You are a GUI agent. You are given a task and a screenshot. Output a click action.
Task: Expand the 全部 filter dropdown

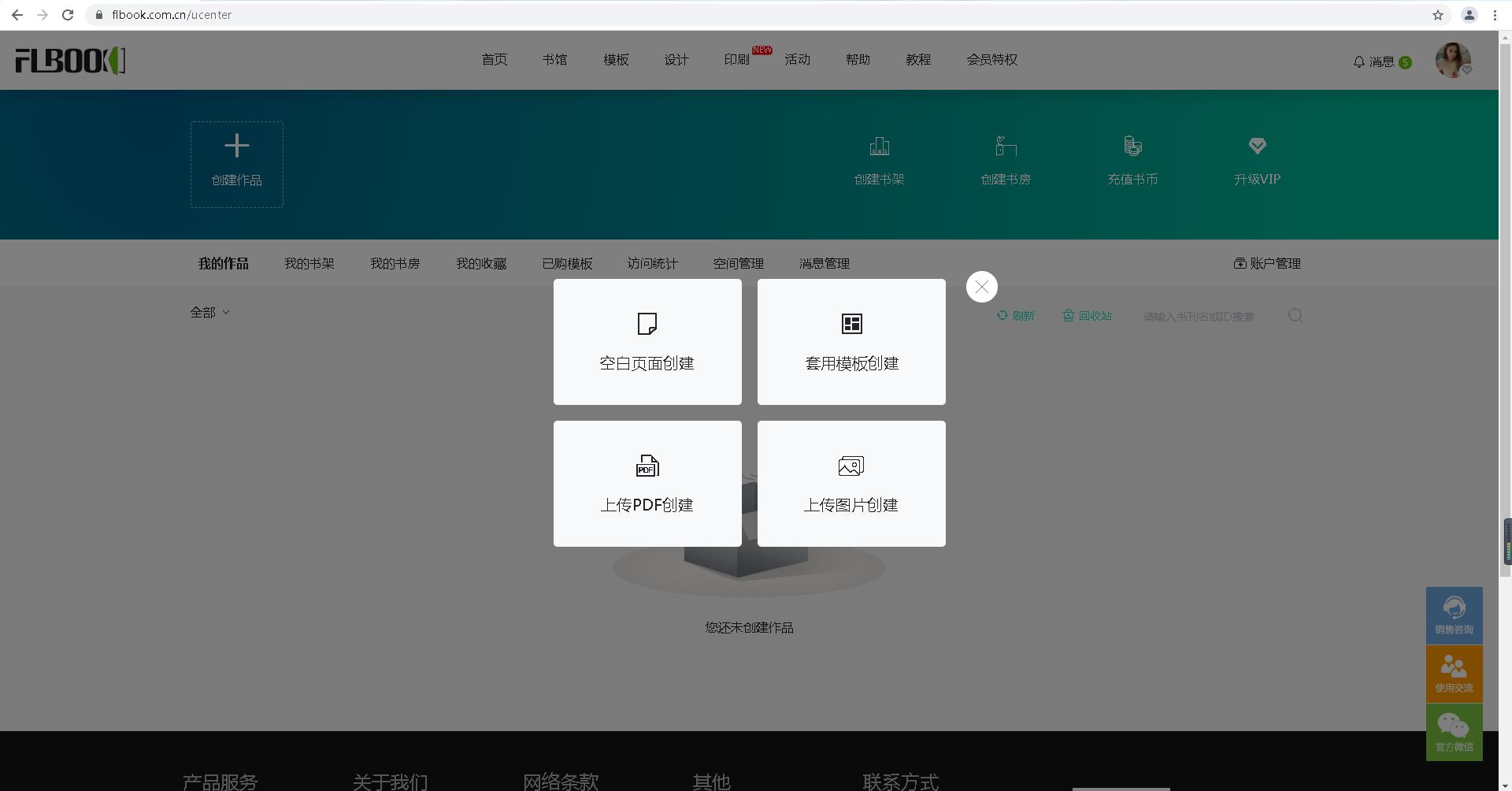click(209, 312)
